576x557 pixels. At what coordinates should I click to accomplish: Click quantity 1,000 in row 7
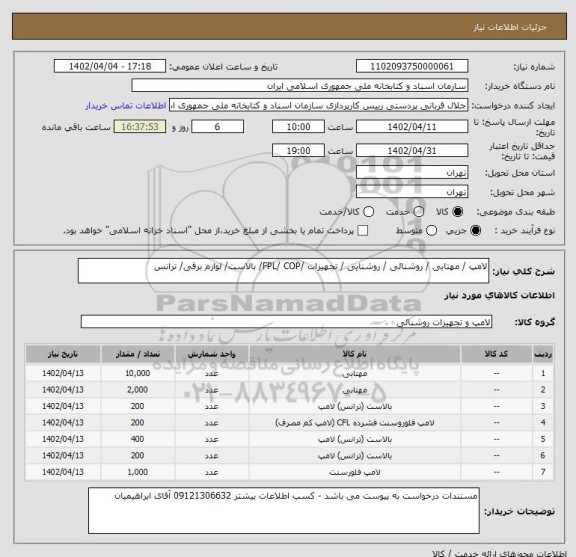pos(138,472)
